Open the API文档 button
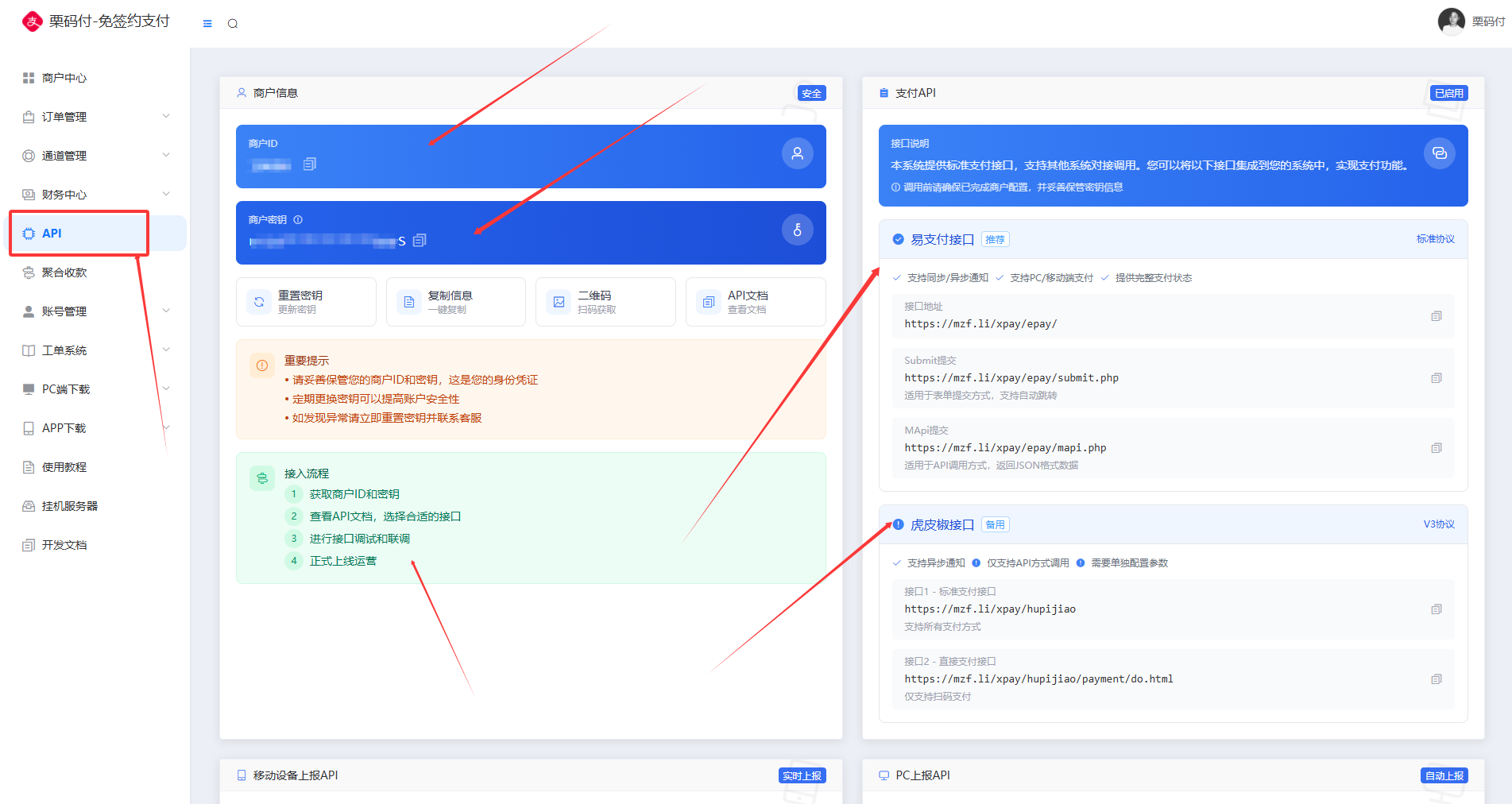This screenshot has width=1512, height=804. 755,302
